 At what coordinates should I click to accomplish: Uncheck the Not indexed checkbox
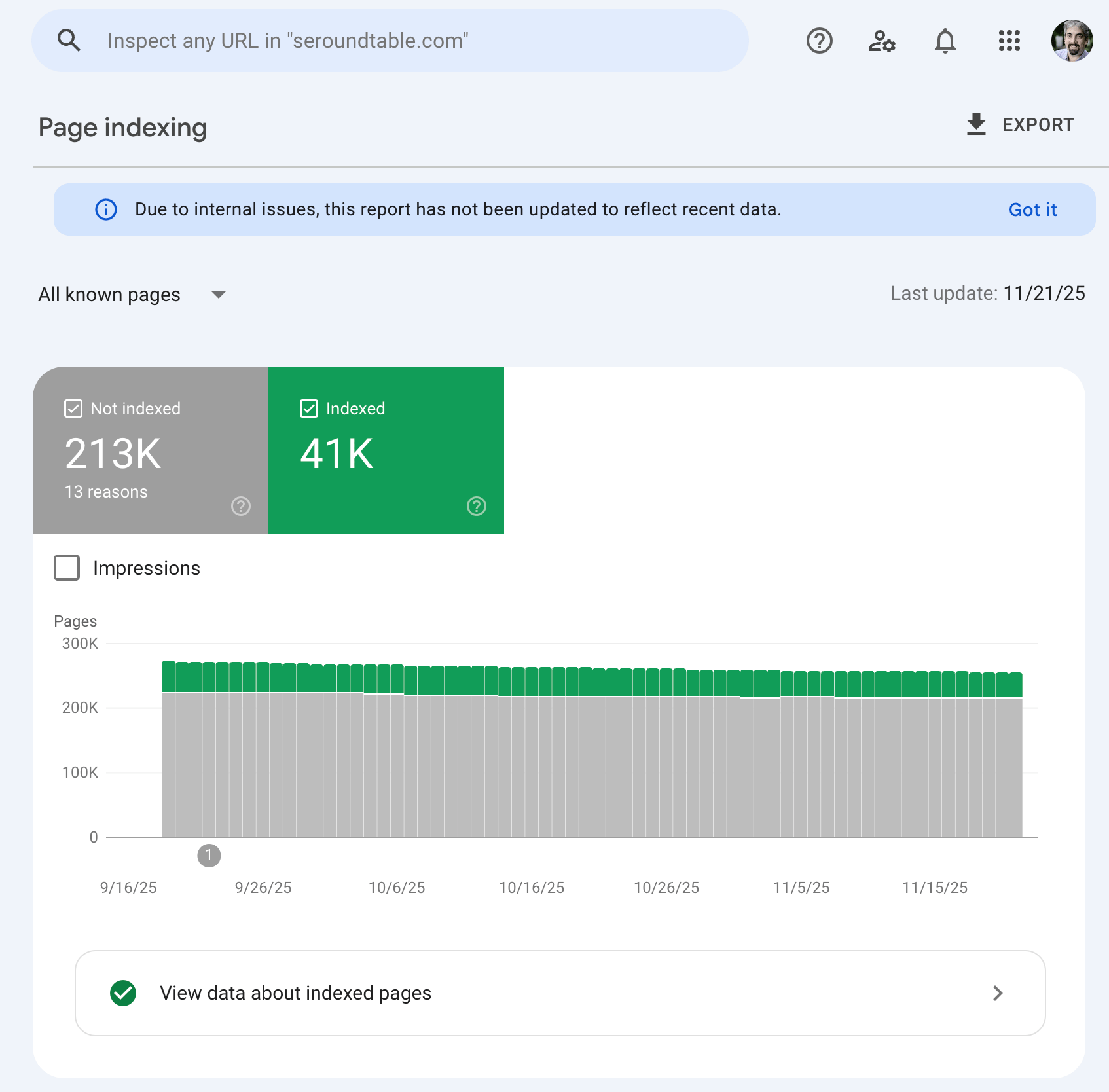tap(73, 409)
